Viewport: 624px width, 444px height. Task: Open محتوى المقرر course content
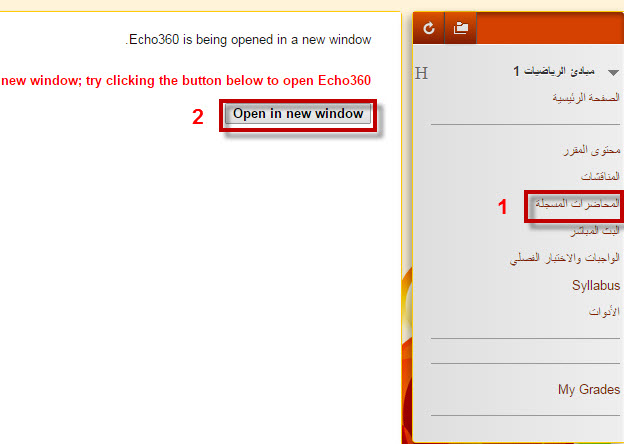(x=592, y=150)
